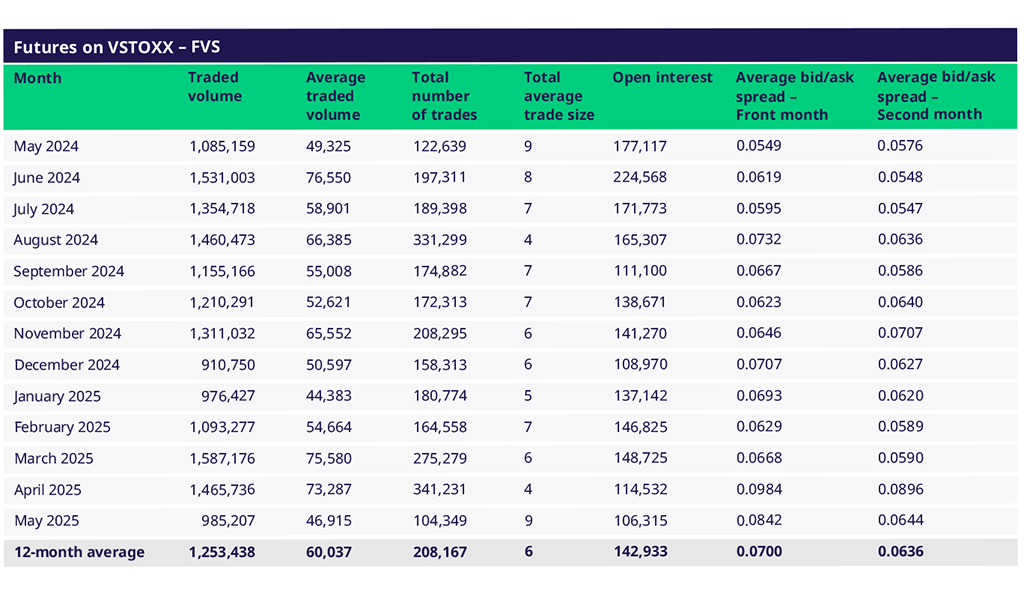Select the 12-month average open interest 142,933
Viewport: 1024px width, 594px height.
[640, 552]
